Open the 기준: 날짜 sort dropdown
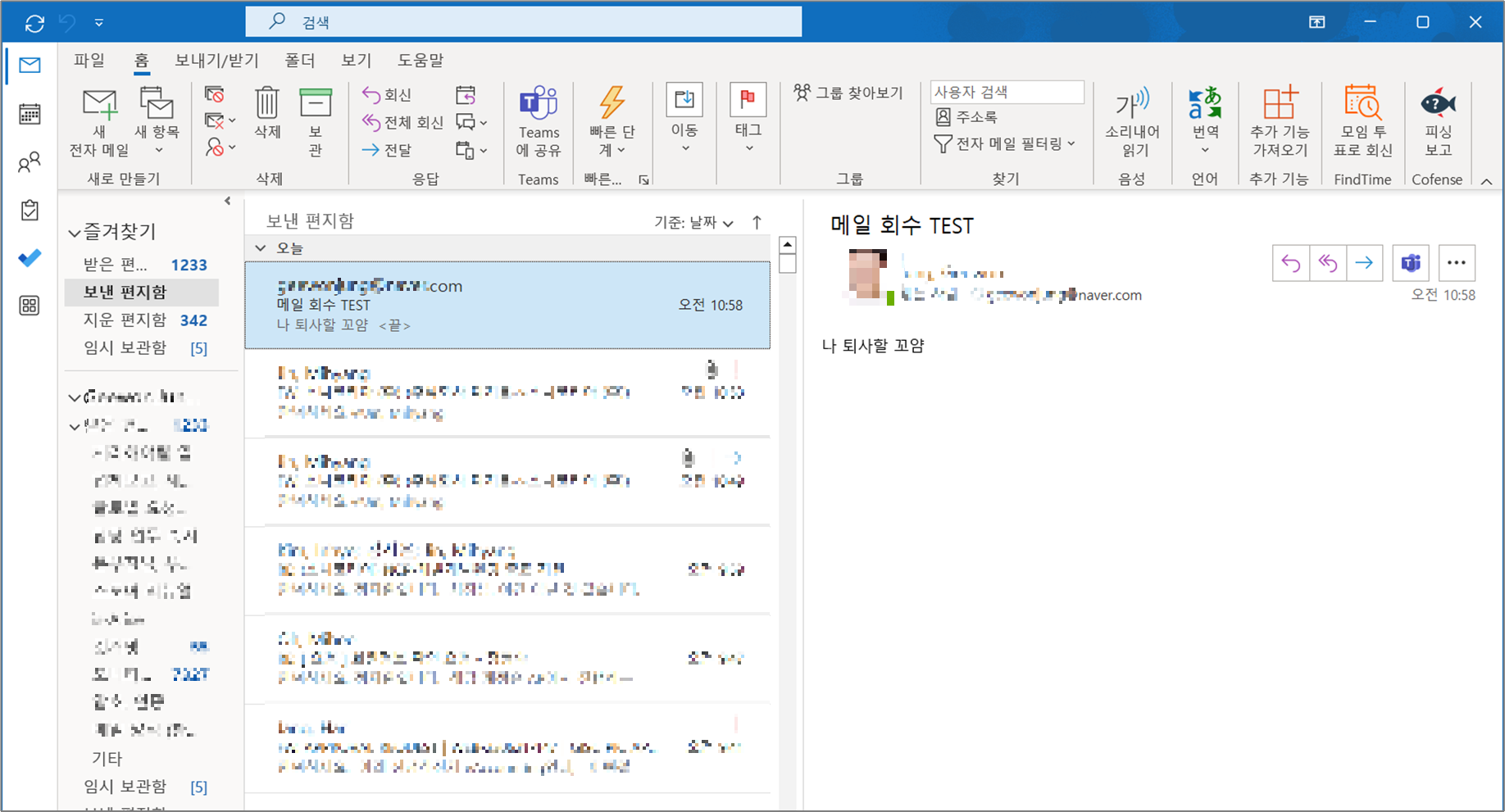1505x812 pixels. (x=691, y=221)
